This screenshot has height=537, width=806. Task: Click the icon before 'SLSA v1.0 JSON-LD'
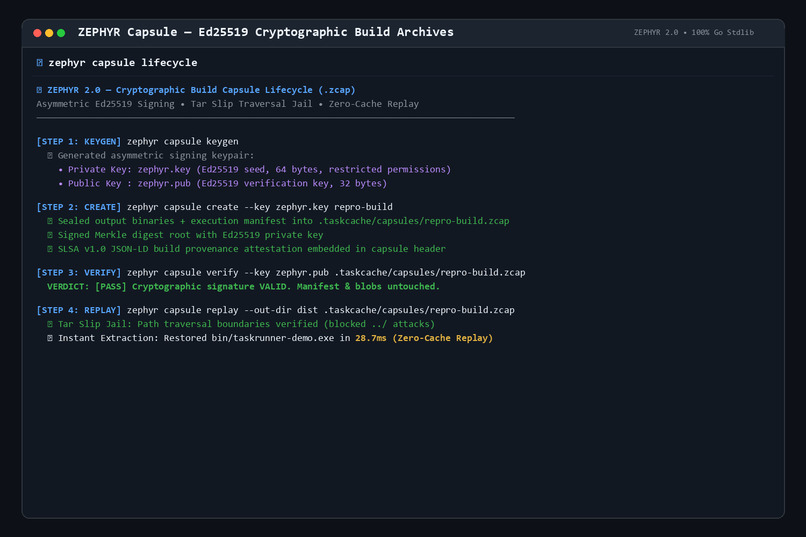pos(50,249)
